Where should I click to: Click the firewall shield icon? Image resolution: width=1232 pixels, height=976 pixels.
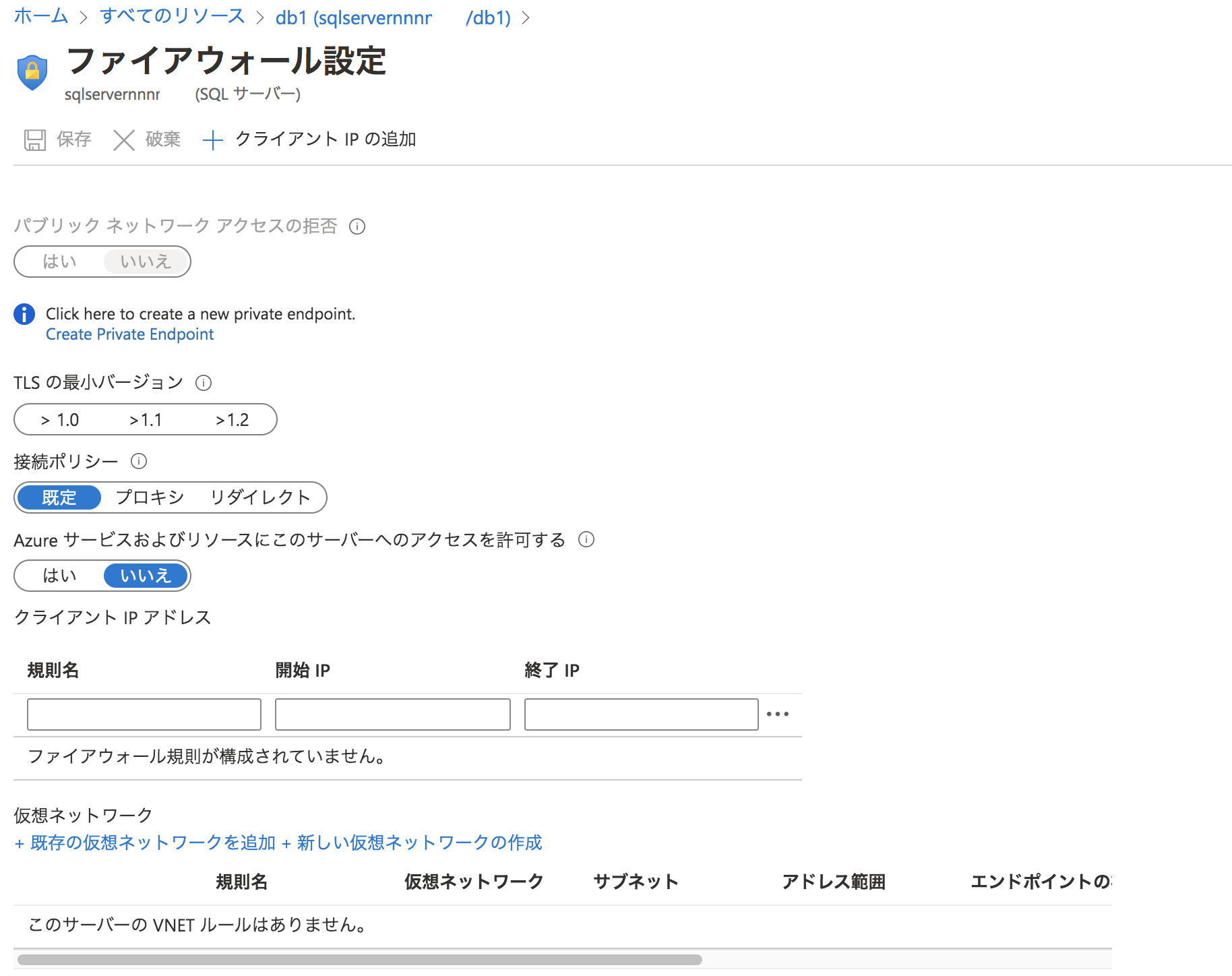pyautogui.click(x=32, y=72)
